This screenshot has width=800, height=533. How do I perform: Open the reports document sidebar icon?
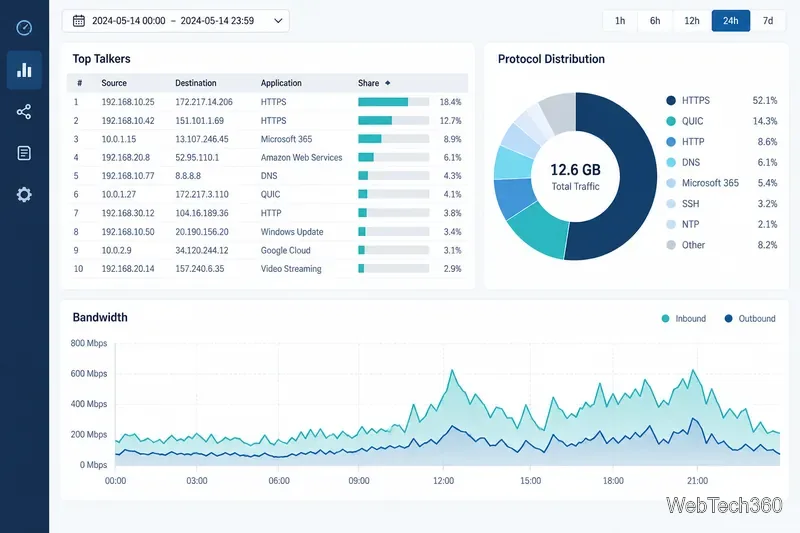click(x=24, y=153)
